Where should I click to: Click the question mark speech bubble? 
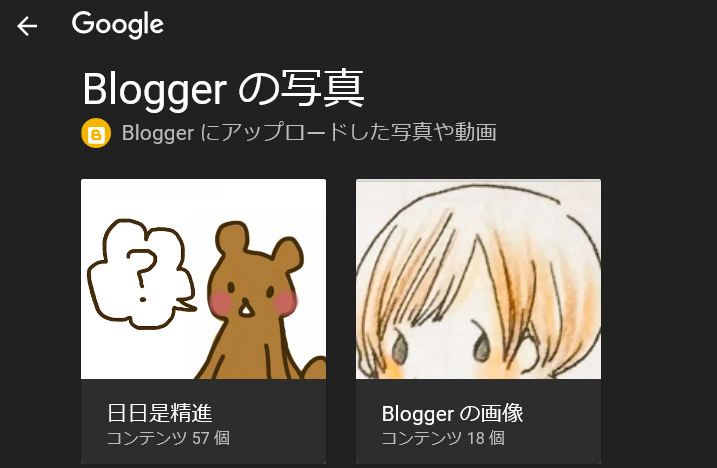[x=141, y=274]
